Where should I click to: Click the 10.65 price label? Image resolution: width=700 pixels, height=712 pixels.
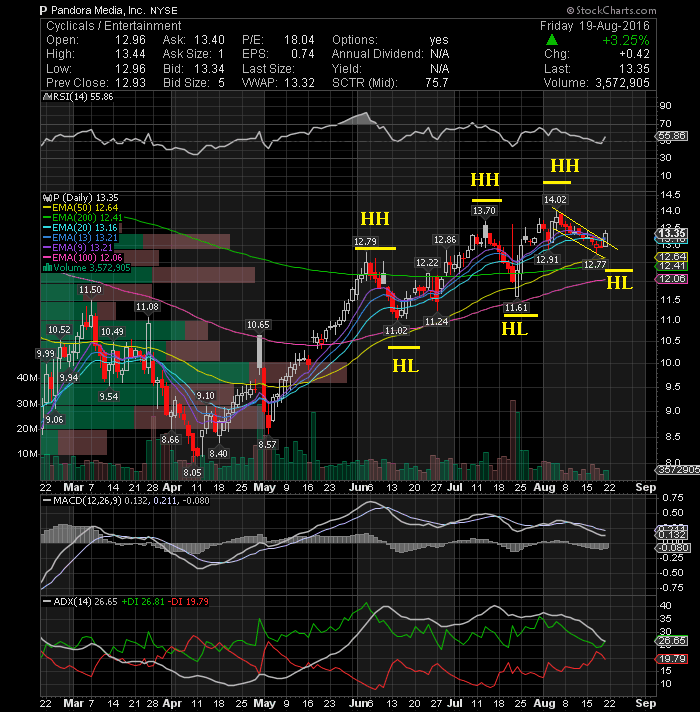(x=258, y=325)
